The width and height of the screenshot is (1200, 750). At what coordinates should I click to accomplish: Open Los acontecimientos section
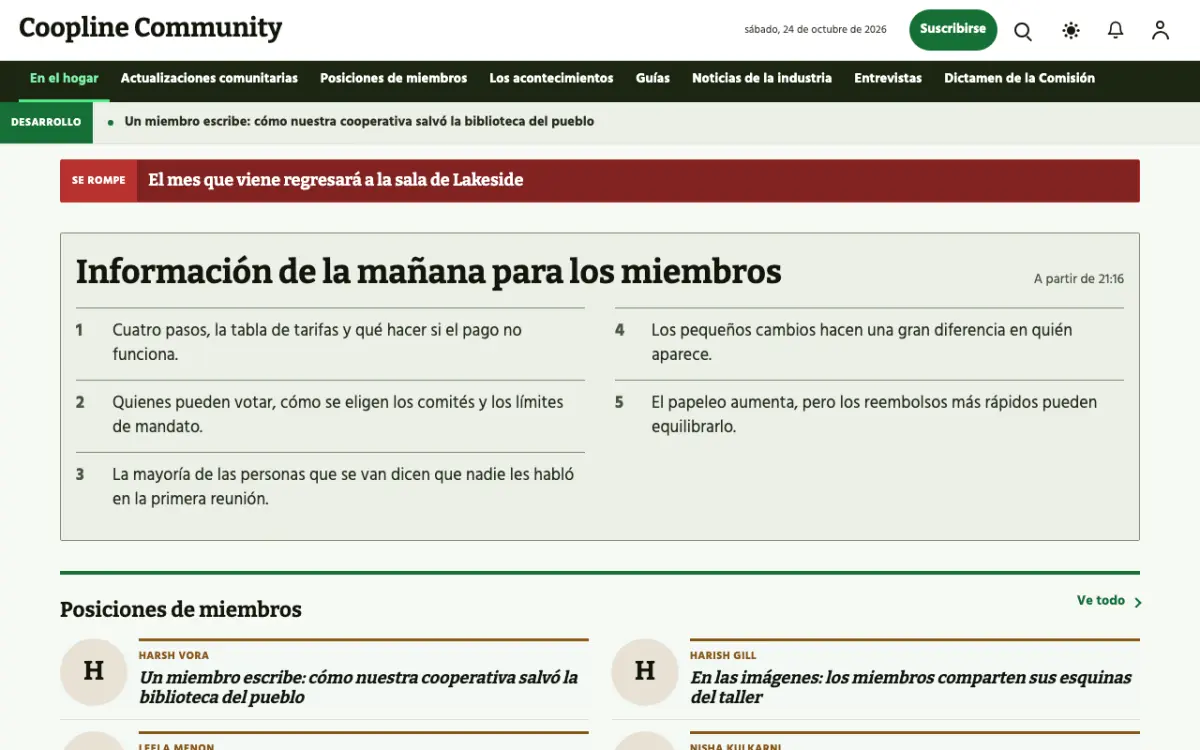pos(551,78)
